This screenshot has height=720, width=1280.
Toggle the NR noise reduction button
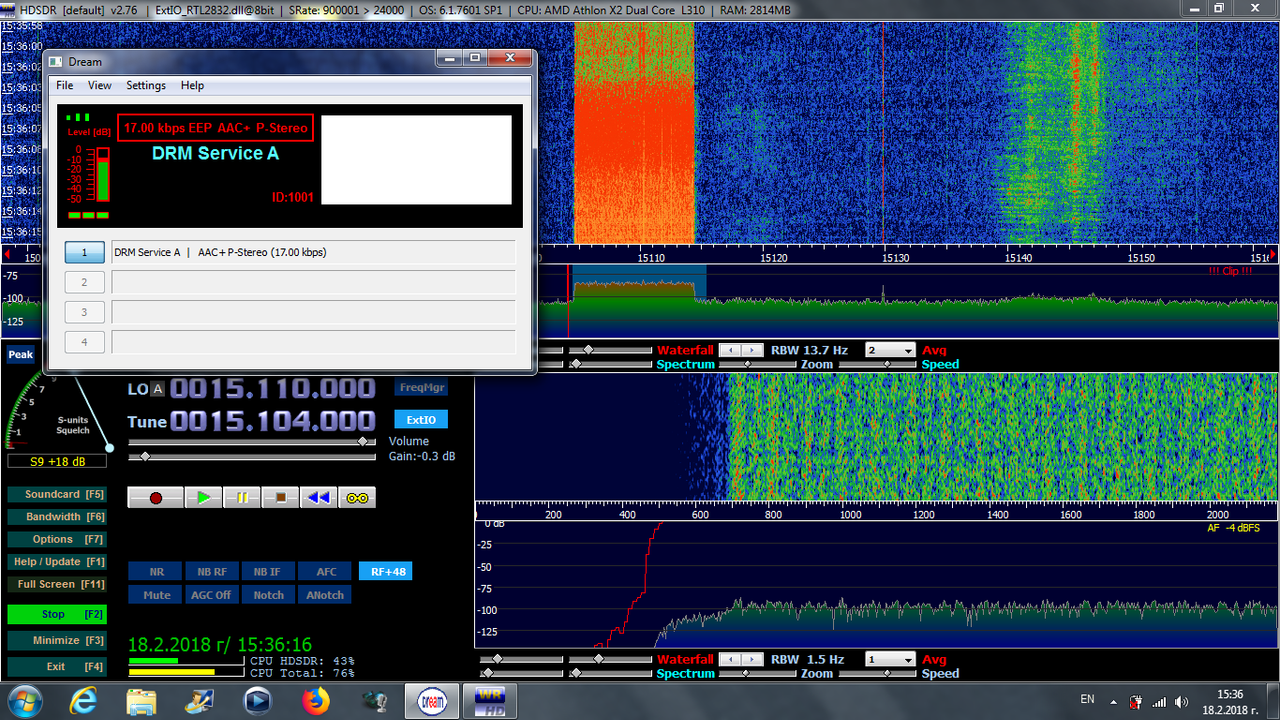click(156, 572)
